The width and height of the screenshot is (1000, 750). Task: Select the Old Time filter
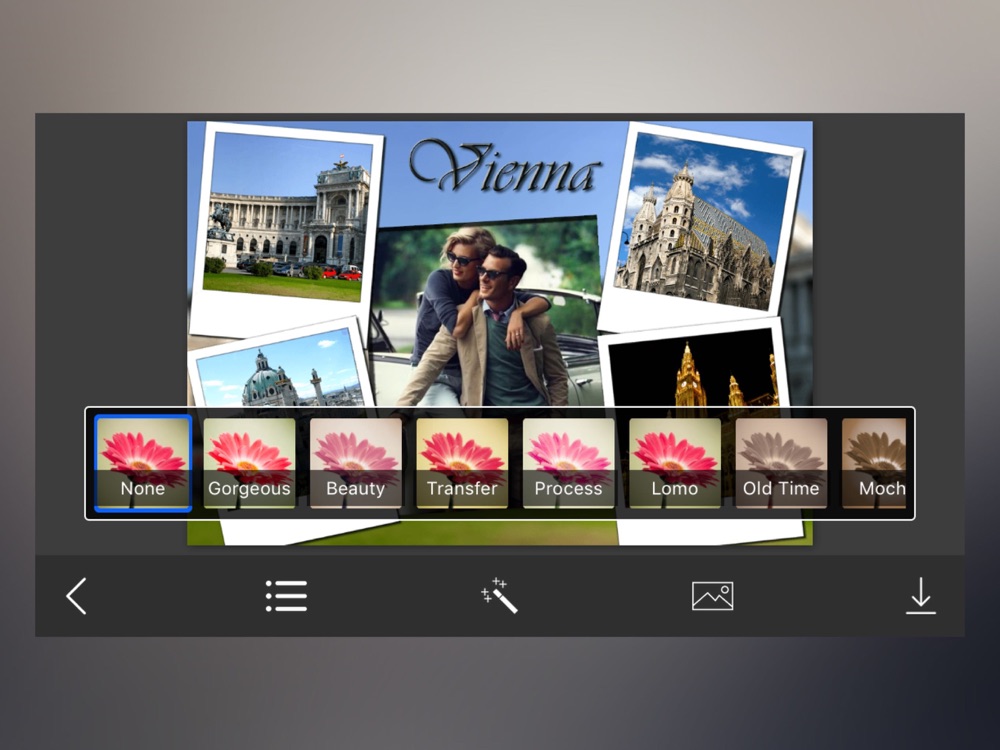pos(781,463)
